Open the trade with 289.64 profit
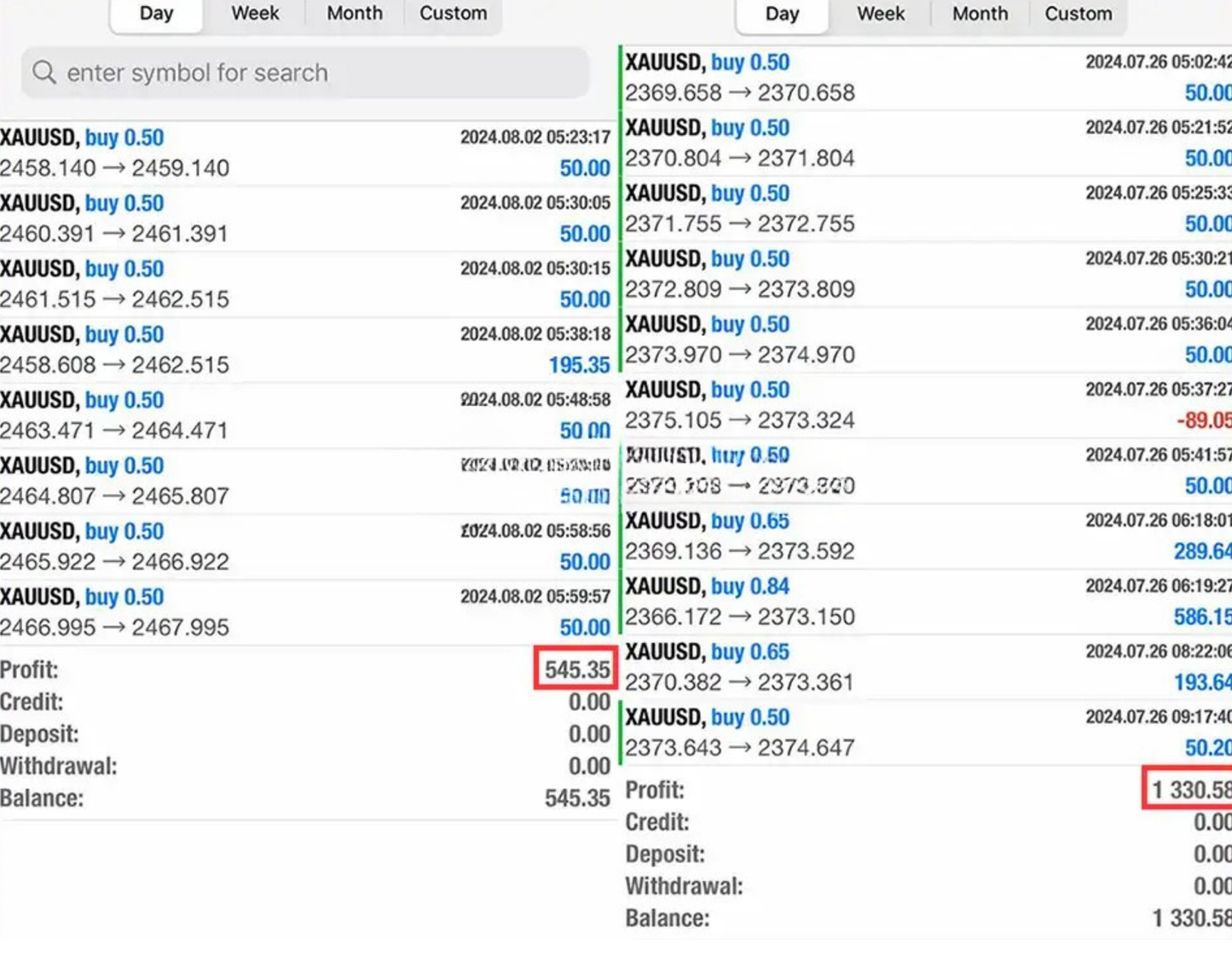The height and width of the screenshot is (979, 1232). pos(925,536)
